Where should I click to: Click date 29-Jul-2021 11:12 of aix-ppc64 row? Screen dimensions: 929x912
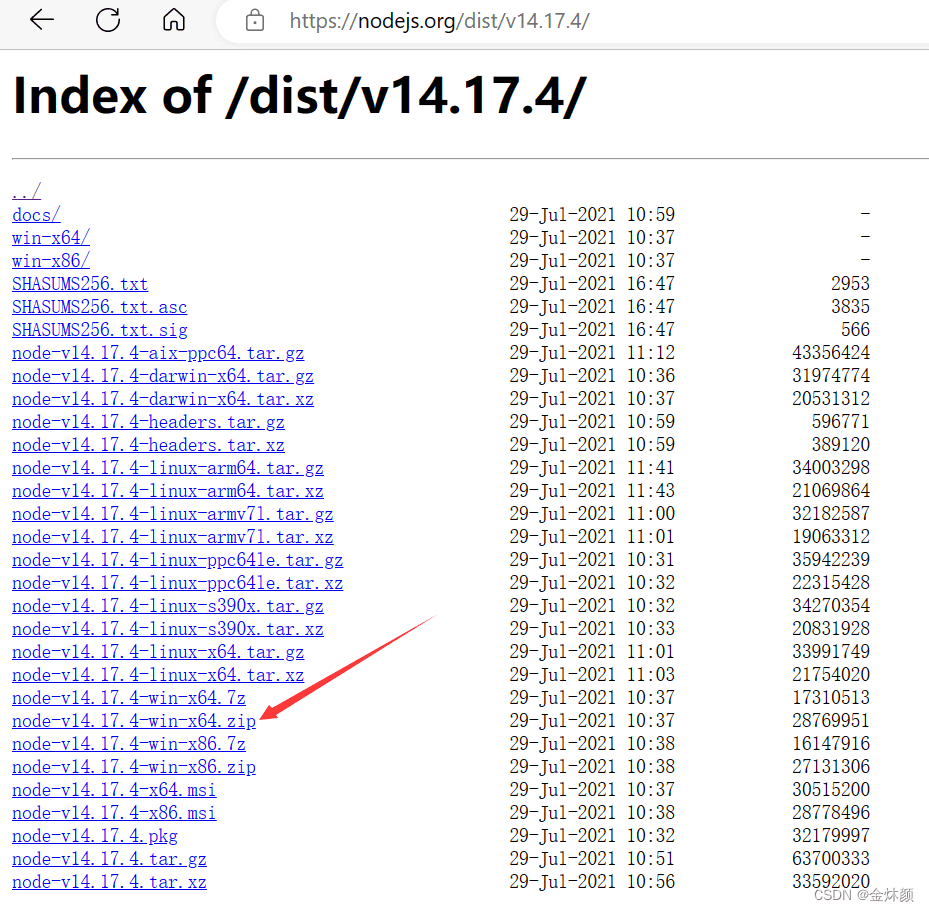(592, 353)
